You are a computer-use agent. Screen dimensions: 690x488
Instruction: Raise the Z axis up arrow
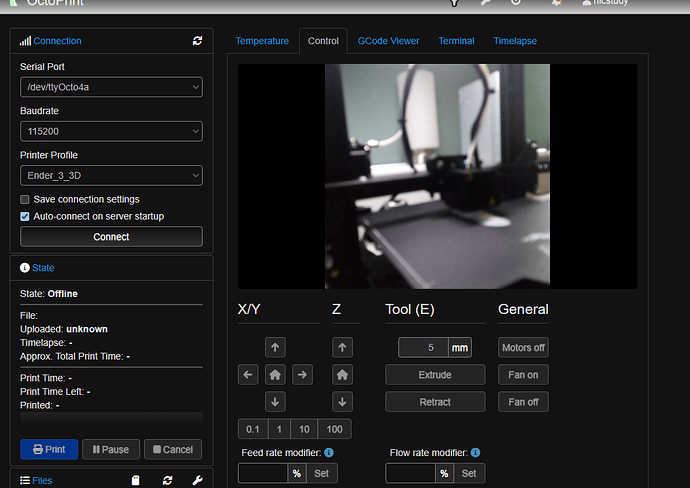pos(342,348)
